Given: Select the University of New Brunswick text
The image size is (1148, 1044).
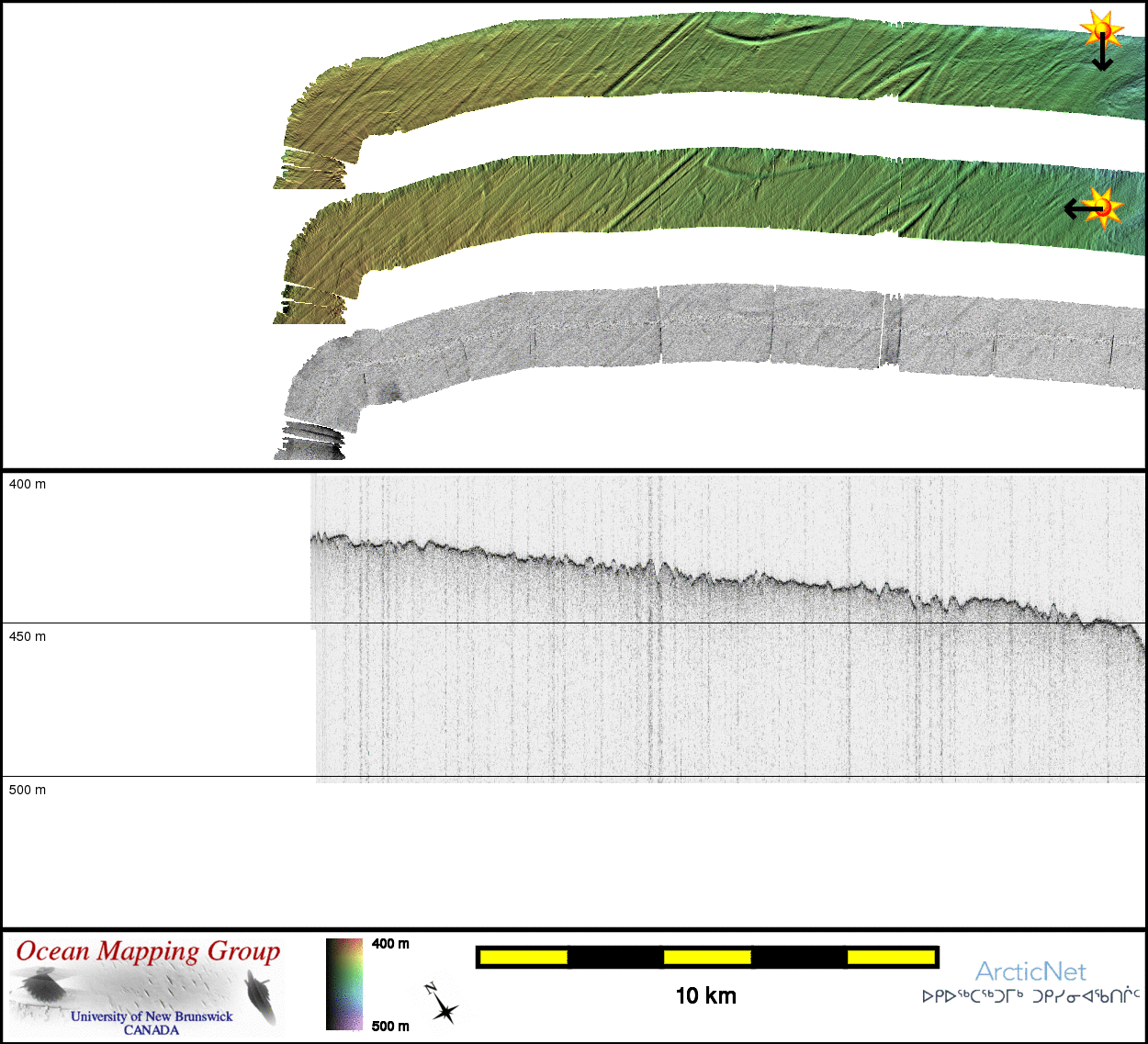Looking at the screenshot, I should coord(152,1016).
